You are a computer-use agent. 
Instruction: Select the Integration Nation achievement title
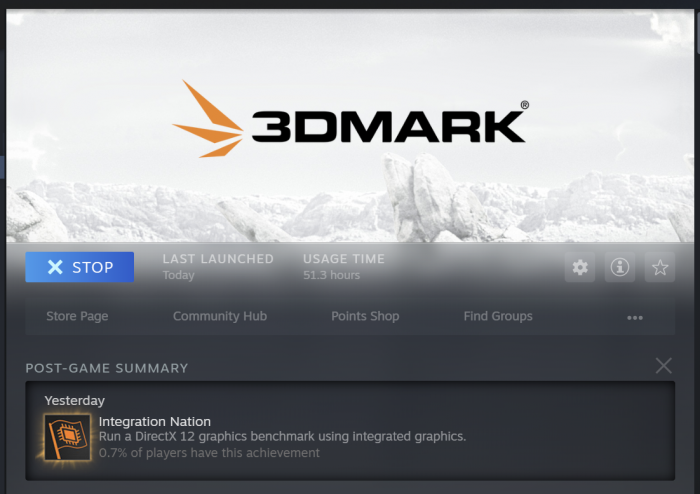pos(155,421)
